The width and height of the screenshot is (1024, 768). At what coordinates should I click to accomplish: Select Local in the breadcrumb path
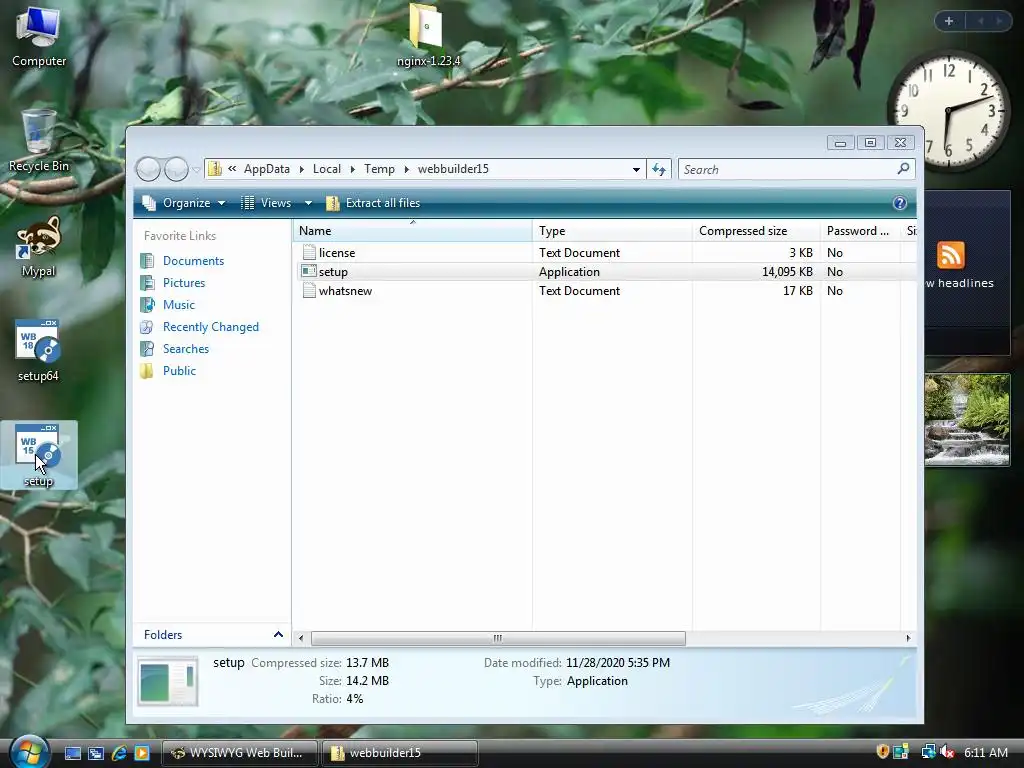point(327,169)
